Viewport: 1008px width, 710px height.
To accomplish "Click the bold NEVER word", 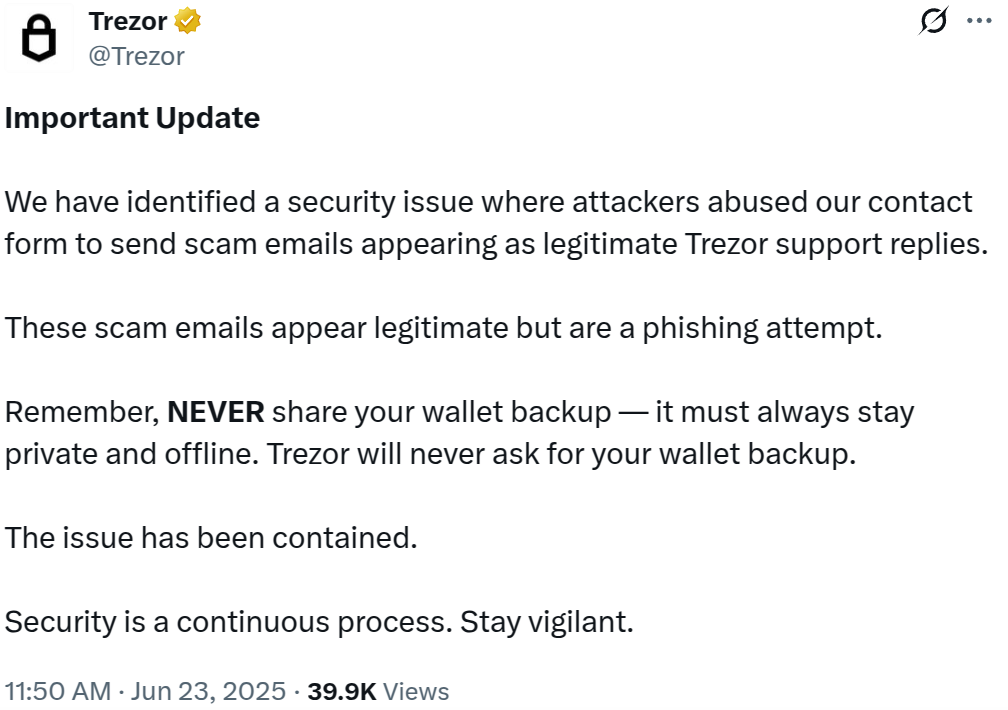I will pos(215,412).
